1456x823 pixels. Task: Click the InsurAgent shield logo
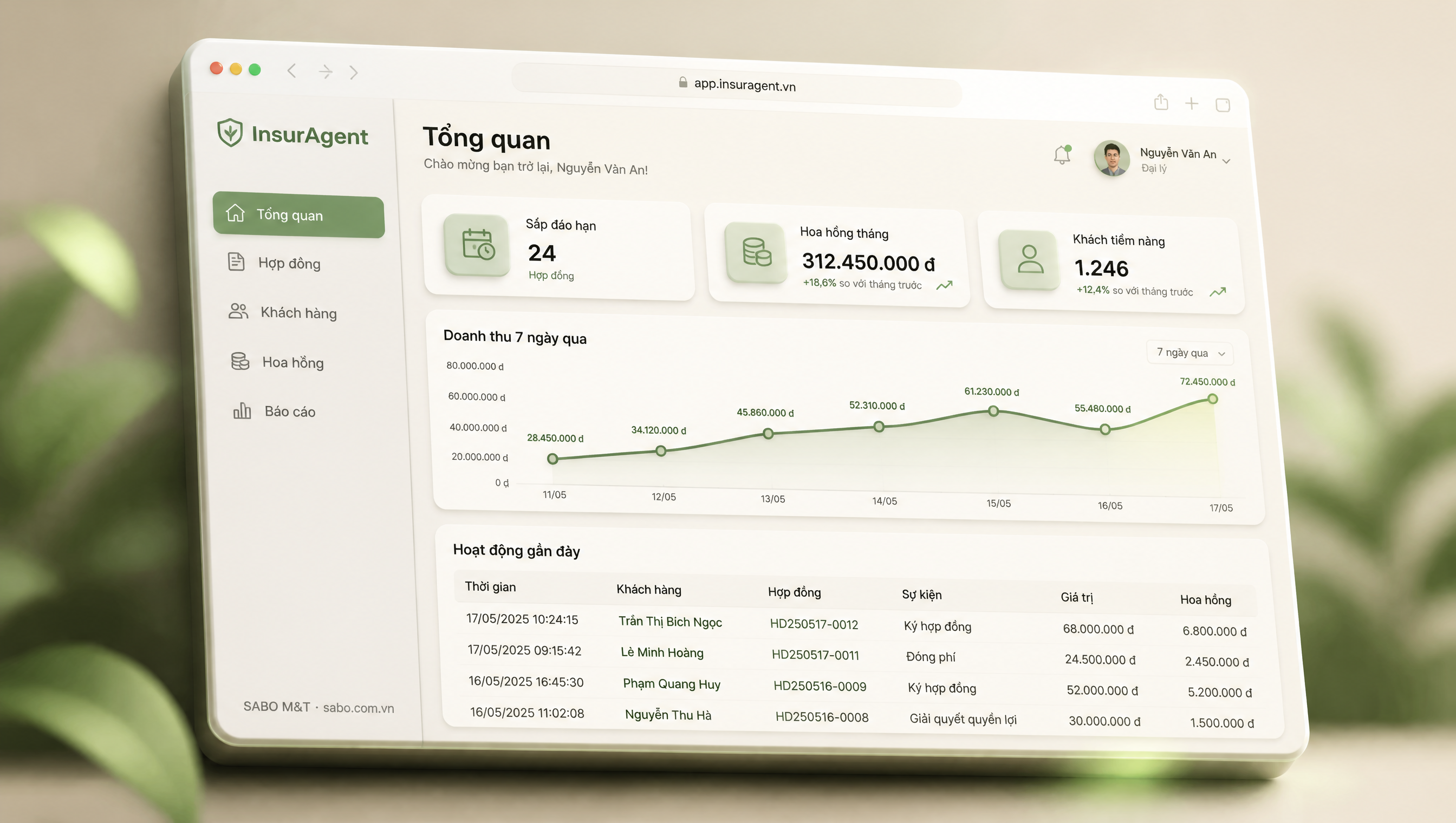[230, 133]
